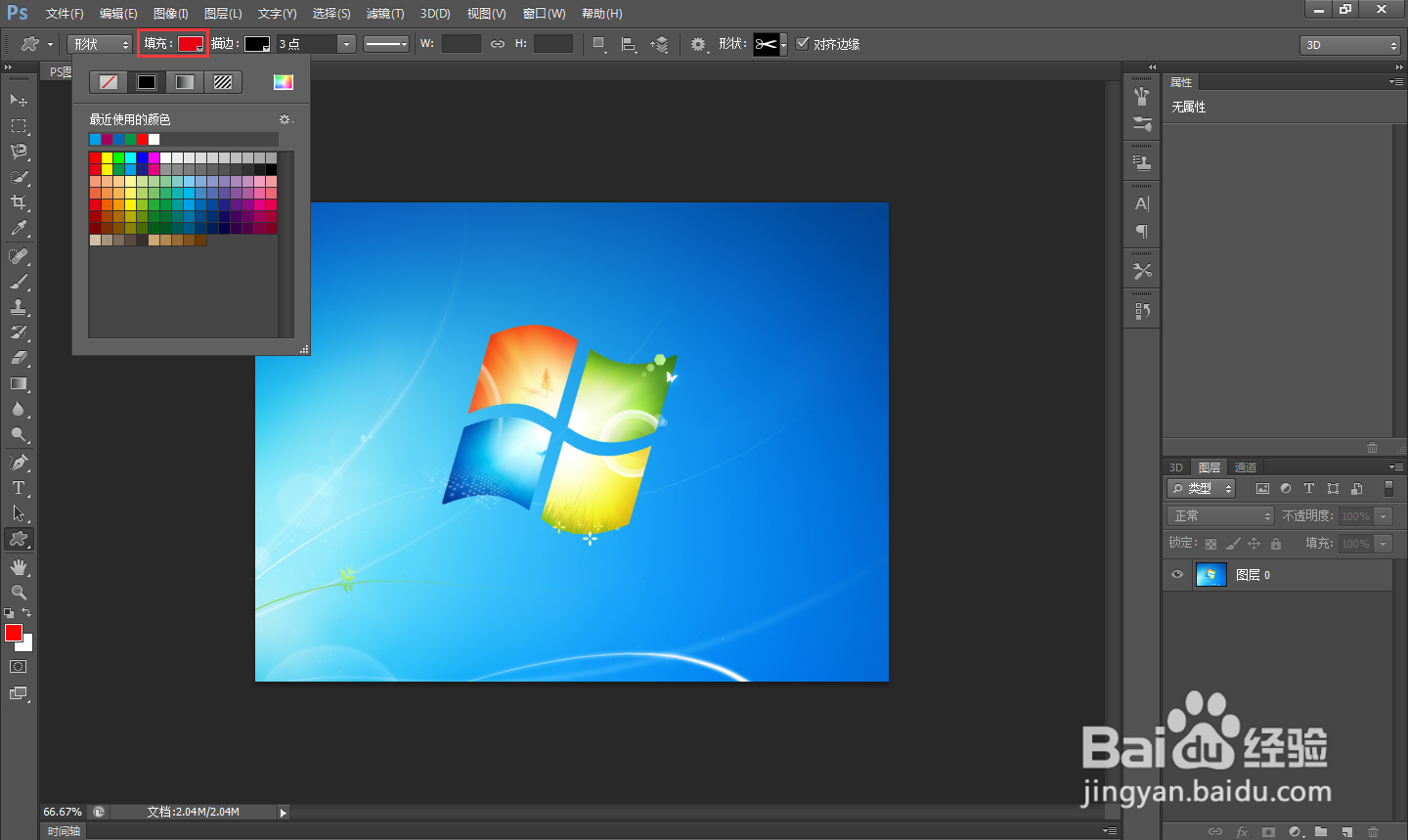Open the 图像(I) menu

point(171,14)
